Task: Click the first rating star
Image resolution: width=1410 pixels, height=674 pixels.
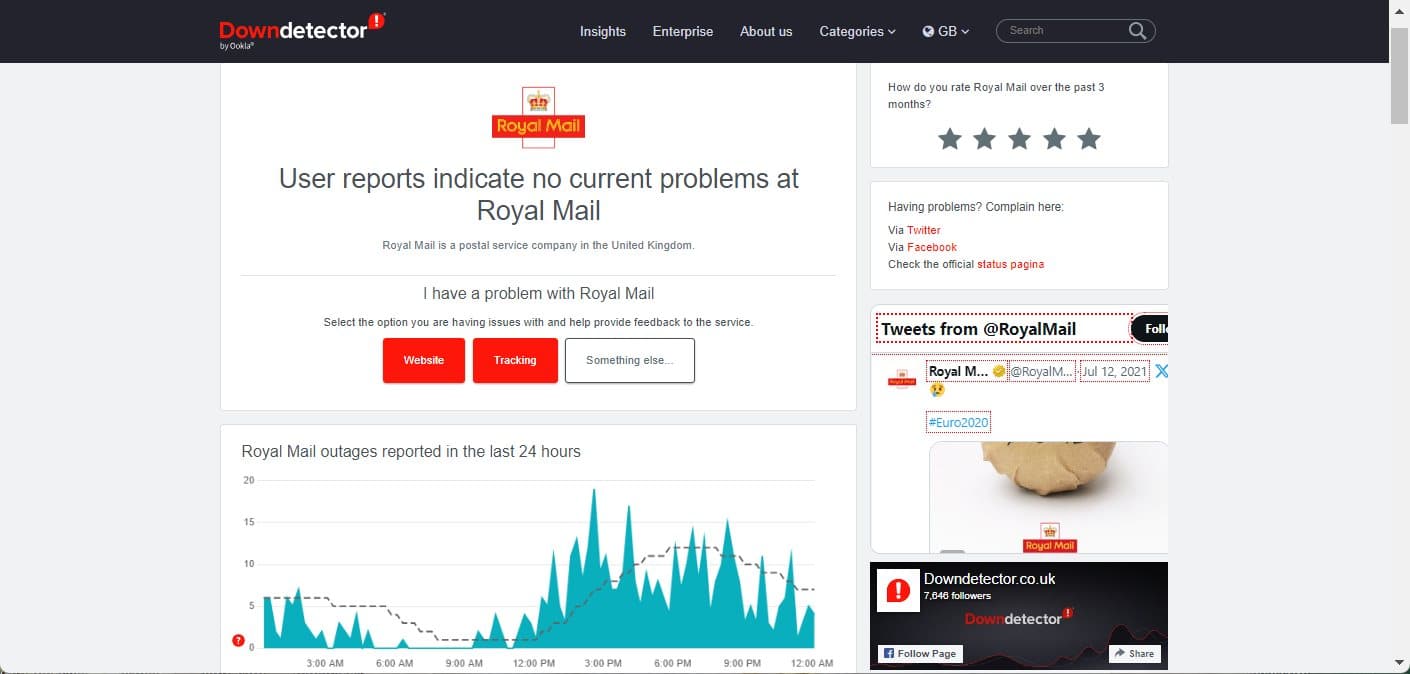Action: click(949, 139)
